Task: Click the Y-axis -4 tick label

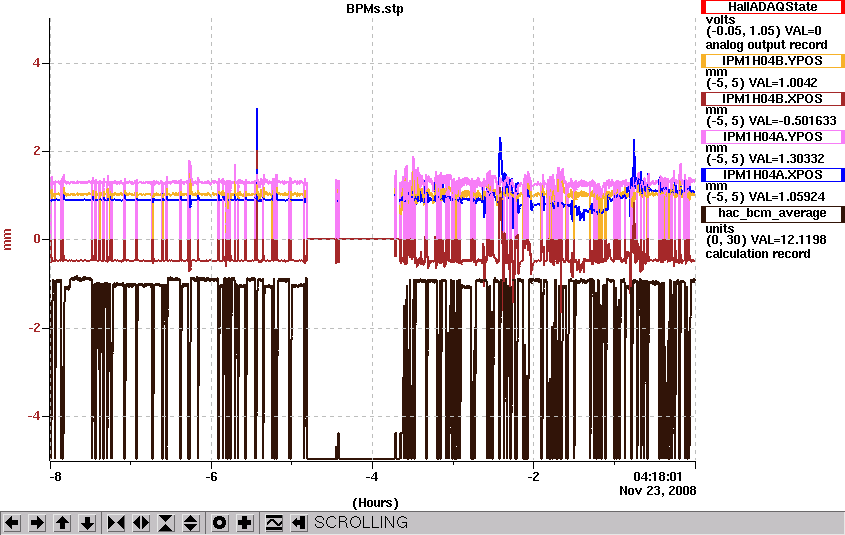Action: [34, 416]
